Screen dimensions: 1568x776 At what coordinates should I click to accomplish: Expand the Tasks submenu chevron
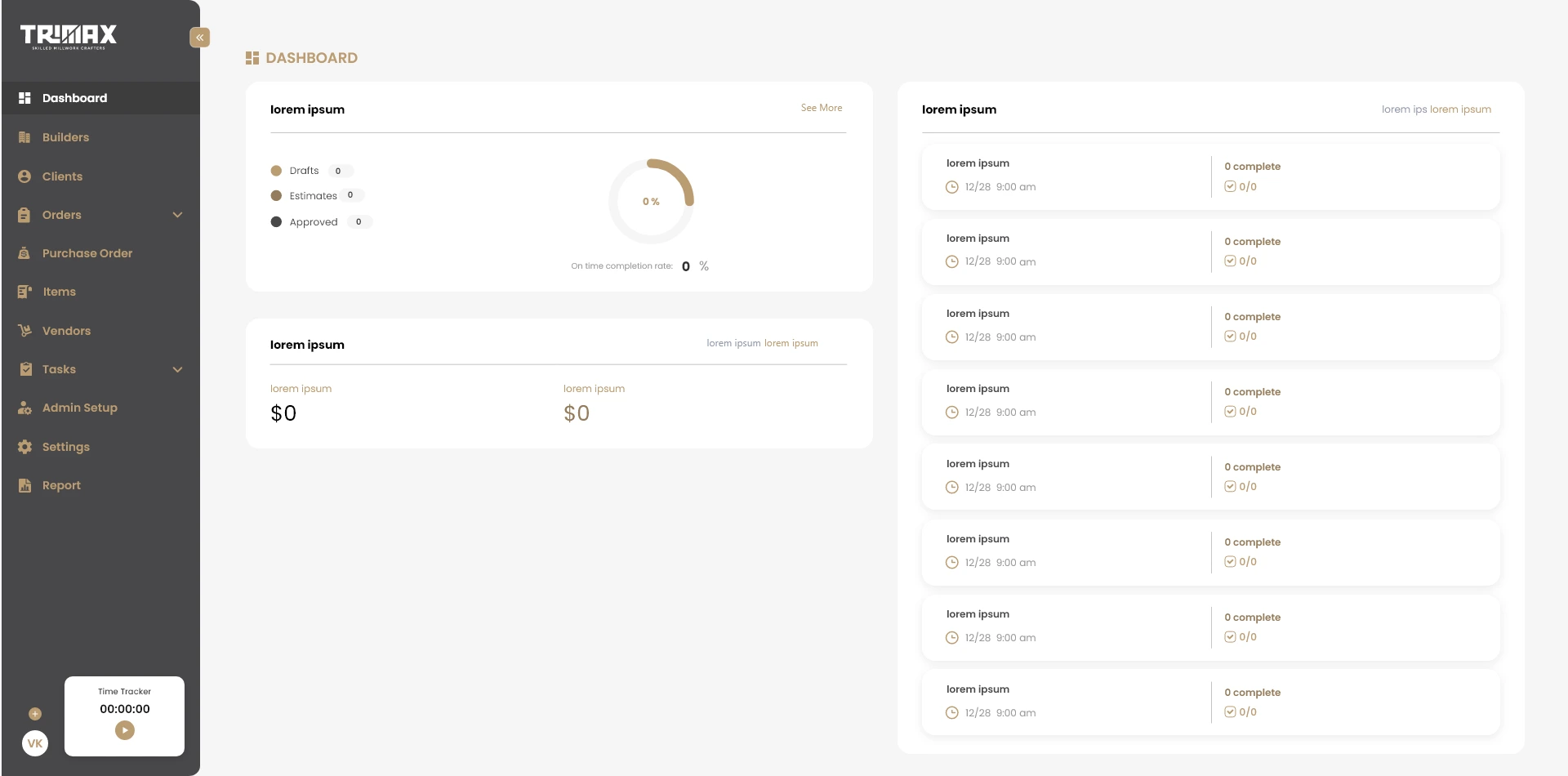[x=177, y=369]
